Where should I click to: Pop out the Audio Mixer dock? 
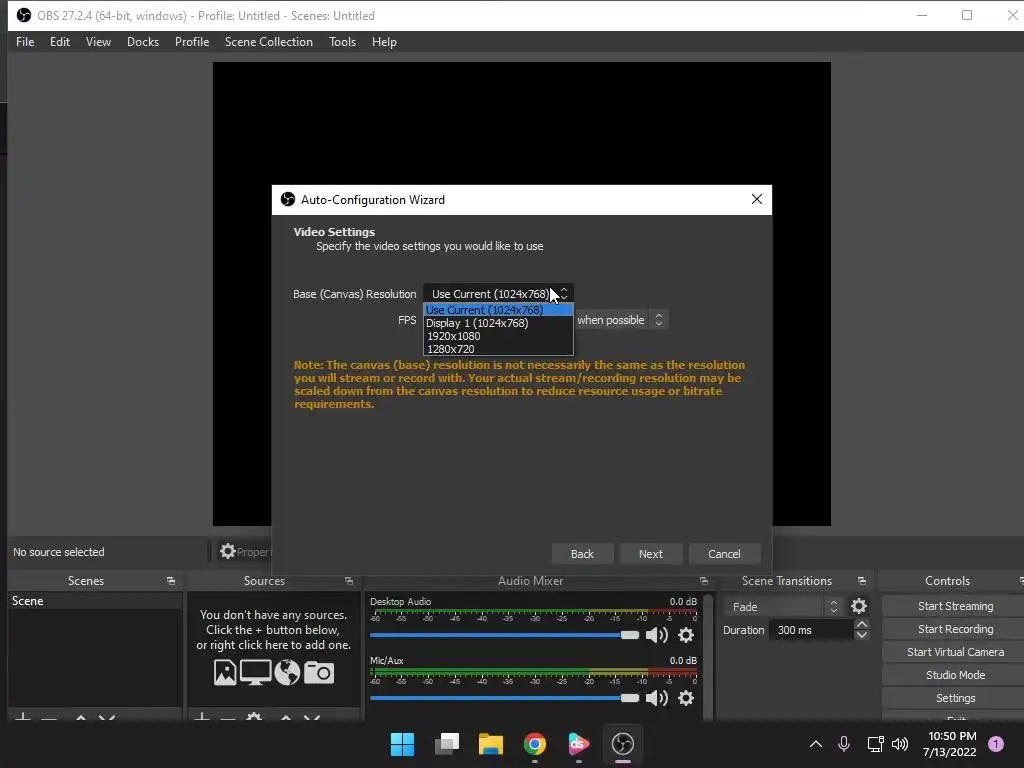tap(703, 581)
